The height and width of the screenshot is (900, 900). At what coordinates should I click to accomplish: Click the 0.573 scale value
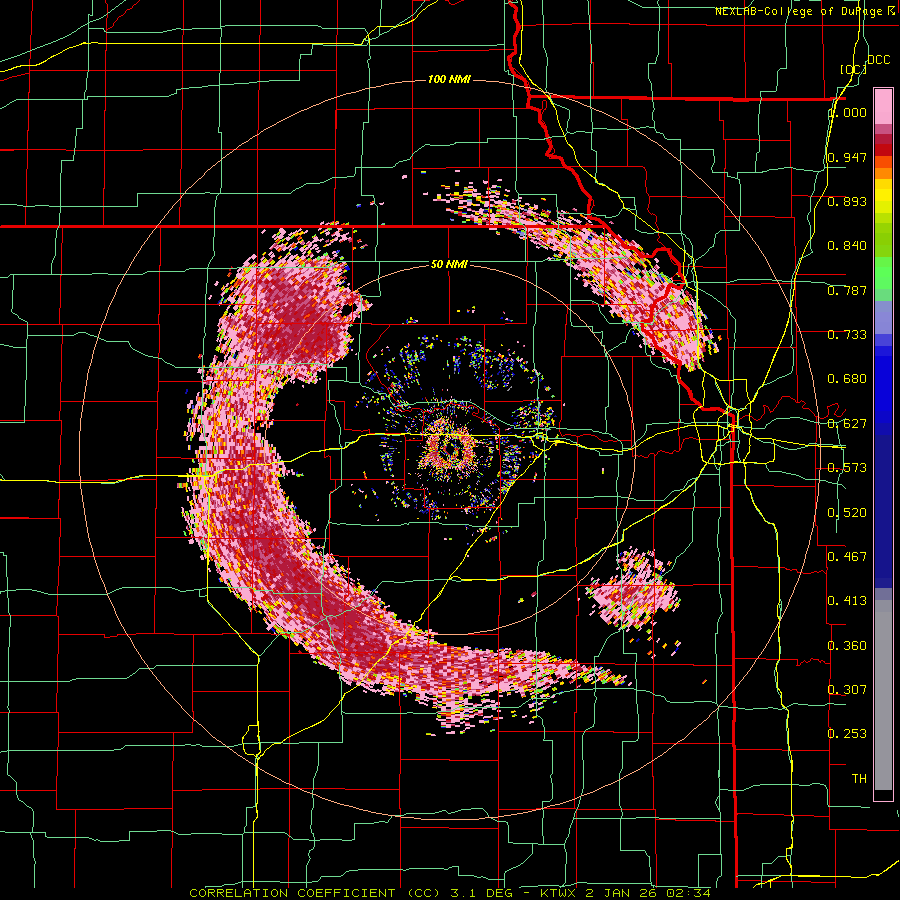pyautogui.click(x=847, y=468)
